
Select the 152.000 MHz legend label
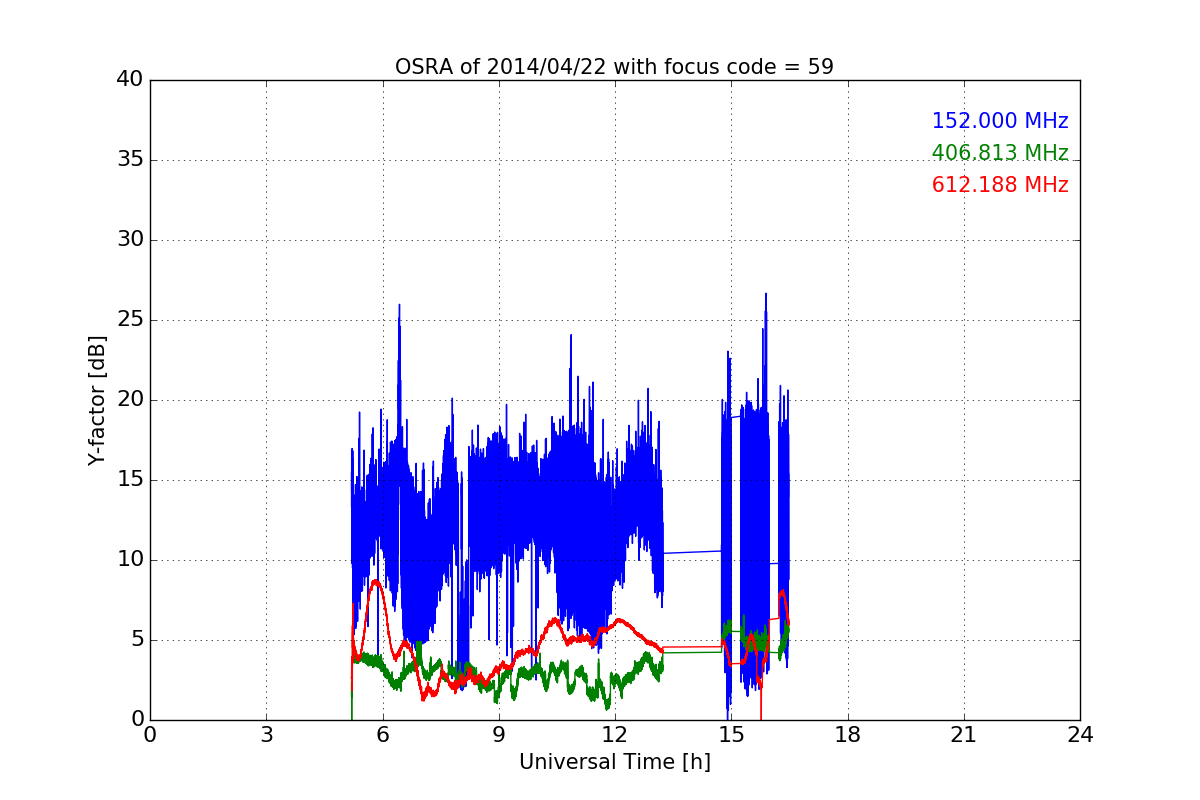coord(1000,121)
